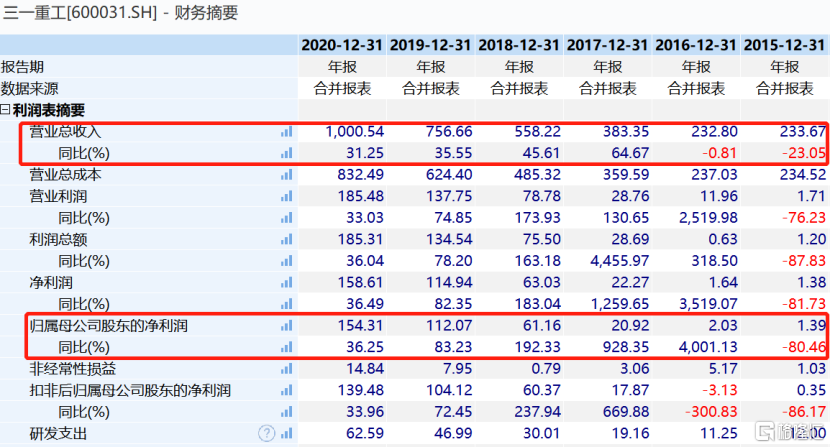
Task: Select the red -23.05 growth cell
Action: (804, 154)
